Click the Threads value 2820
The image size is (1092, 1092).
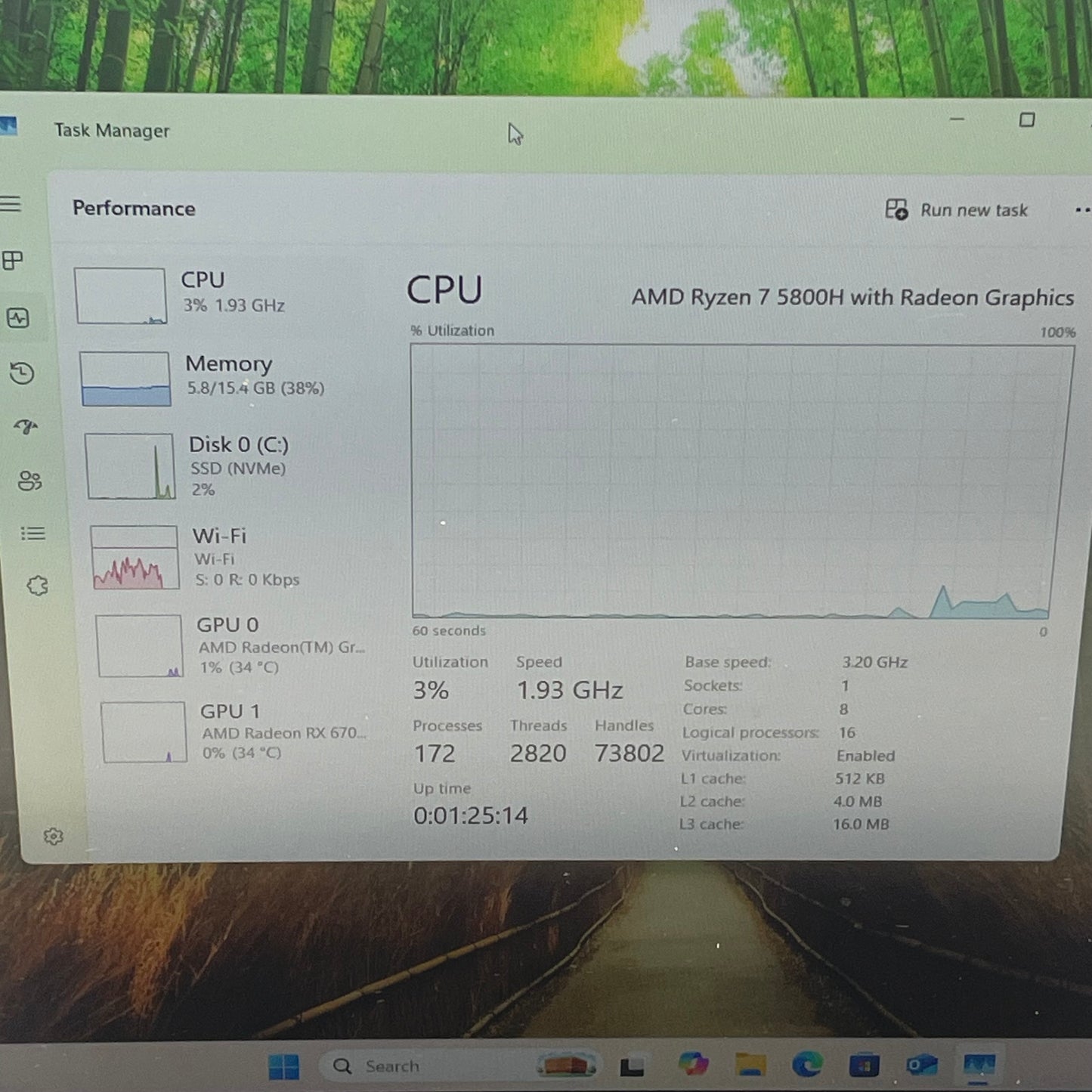point(538,753)
